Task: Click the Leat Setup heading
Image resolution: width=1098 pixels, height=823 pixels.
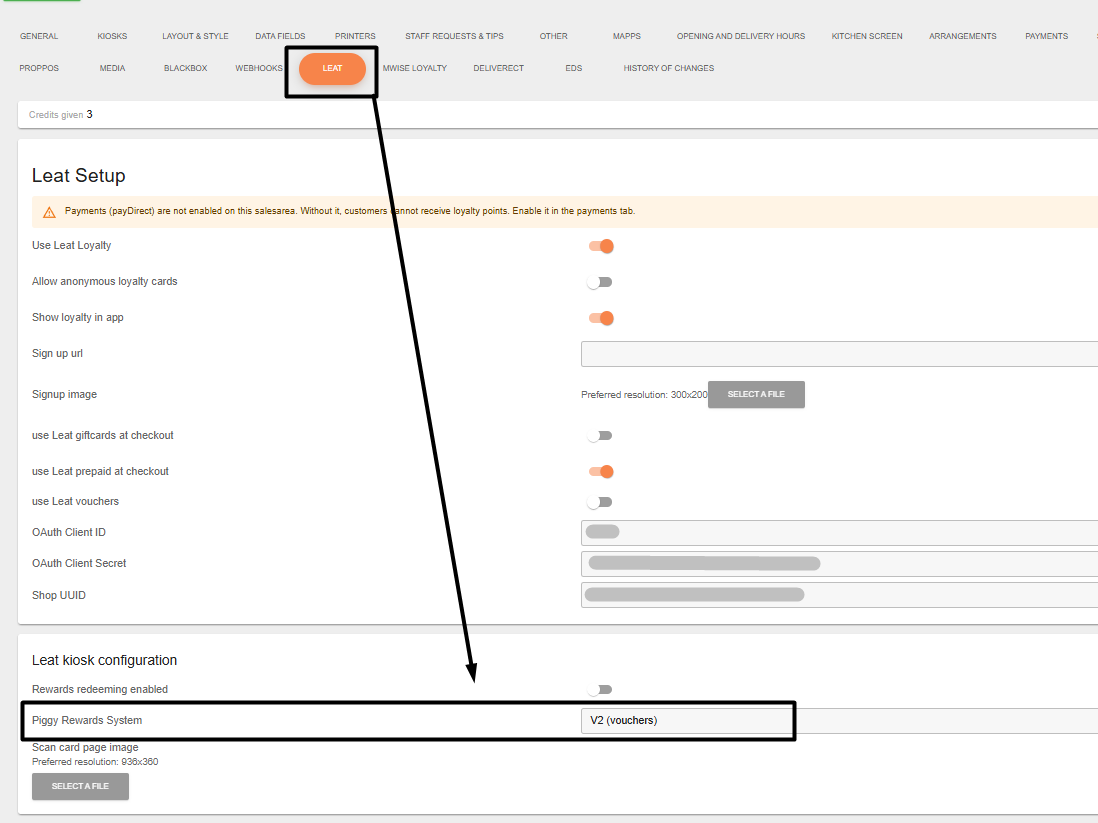Action: [78, 176]
